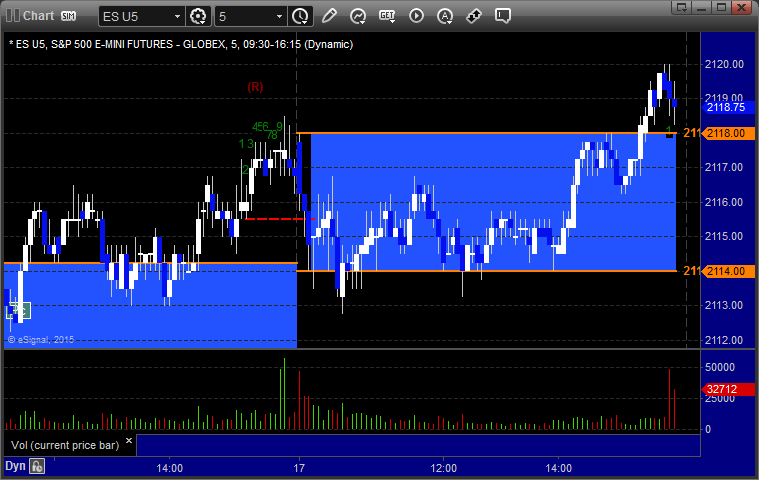The image size is (759, 480).
Task: Open the circled A alerts menu
Action: tap(445, 16)
